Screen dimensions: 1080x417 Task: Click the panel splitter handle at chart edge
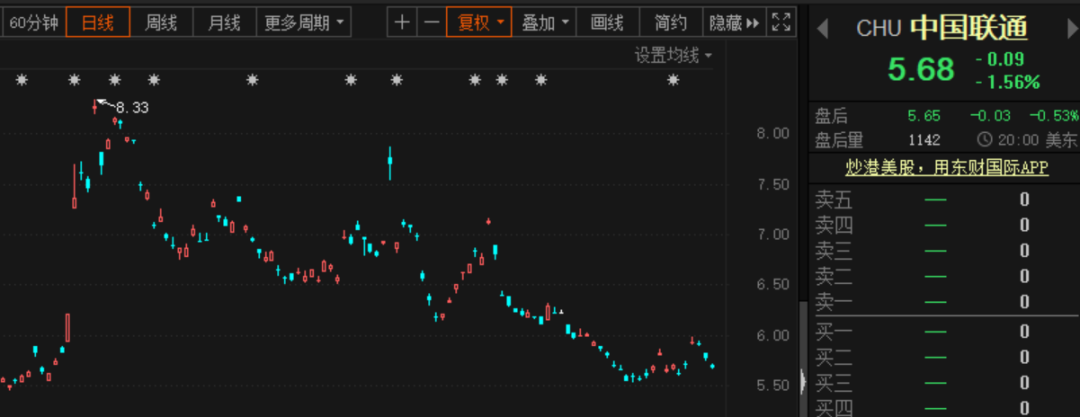click(802, 381)
